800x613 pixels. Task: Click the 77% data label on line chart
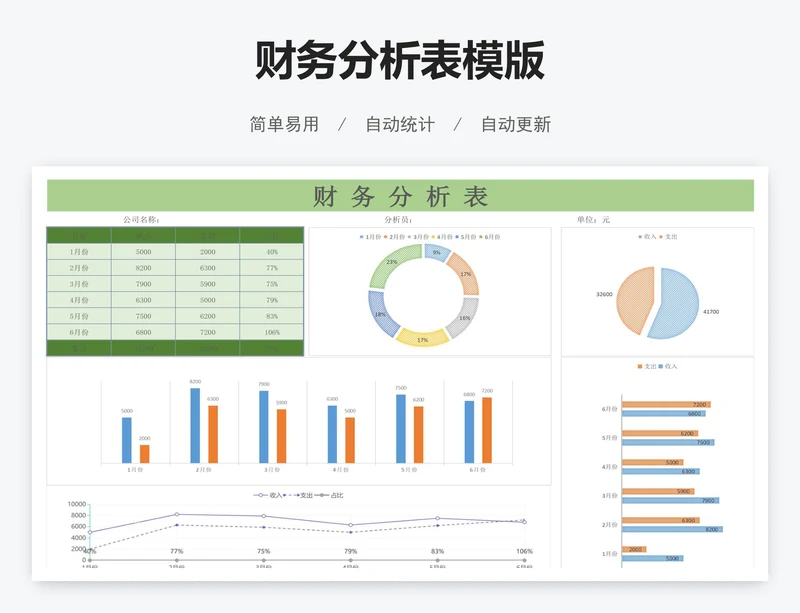pyautogui.click(x=177, y=551)
